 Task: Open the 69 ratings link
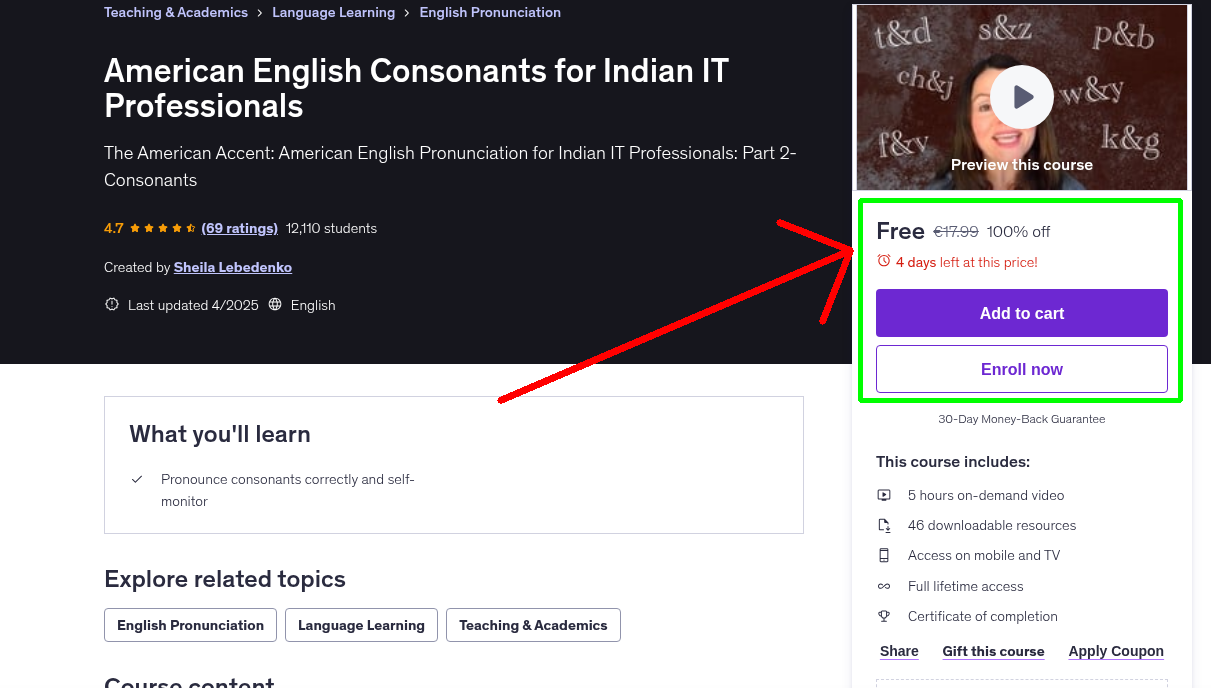239,228
